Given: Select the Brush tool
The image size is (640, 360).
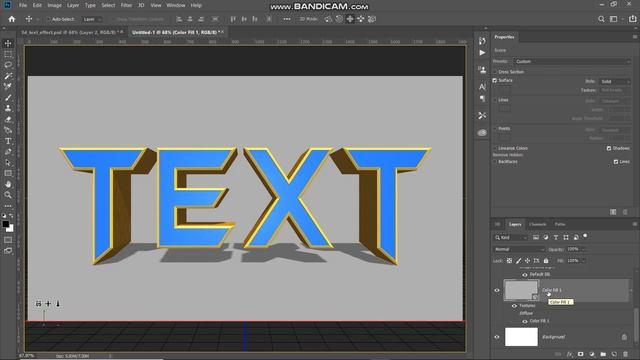Looking at the screenshot, I should pyautogui.click(x=8, y=98).
